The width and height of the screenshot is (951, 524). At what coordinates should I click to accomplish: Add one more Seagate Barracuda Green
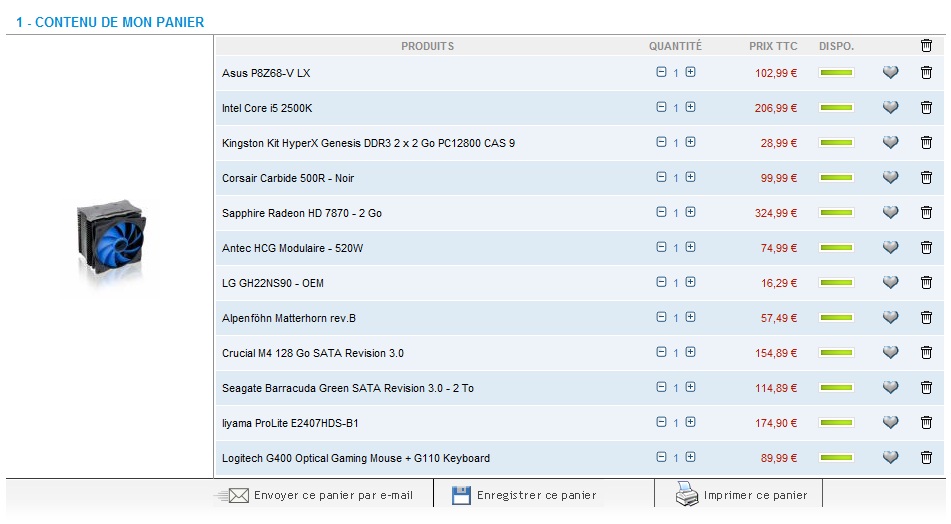690,387
